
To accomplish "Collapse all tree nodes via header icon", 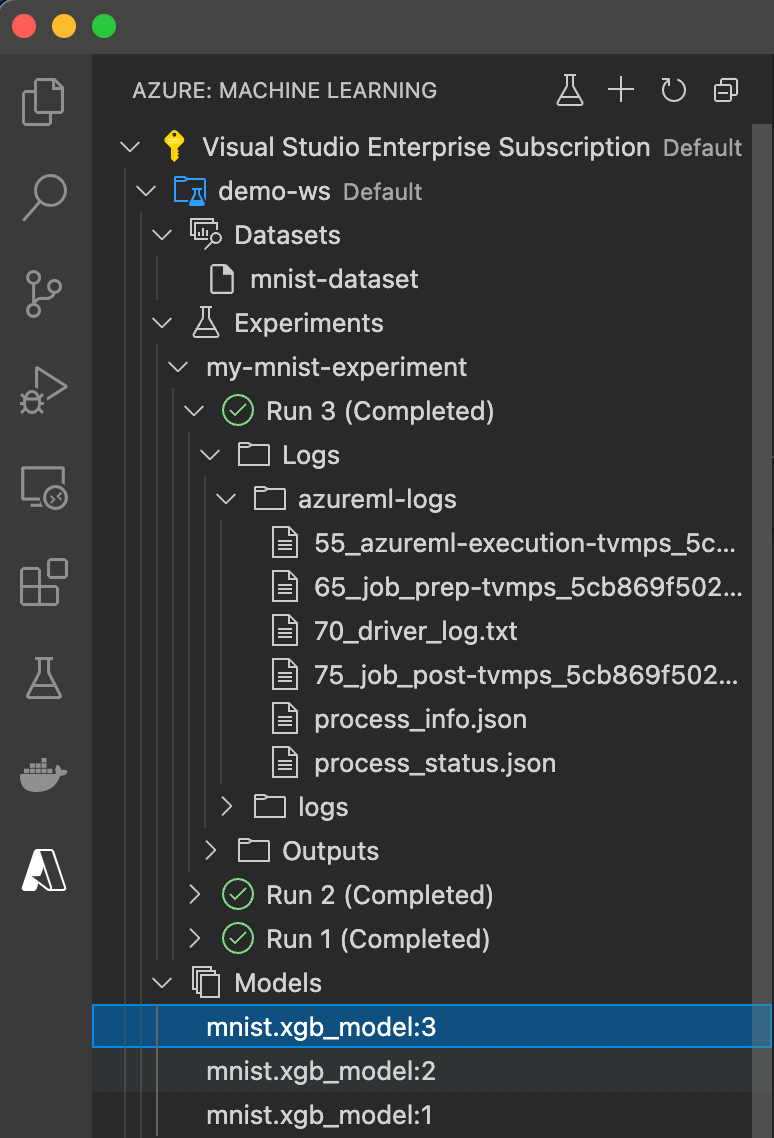I will [725, 90].
